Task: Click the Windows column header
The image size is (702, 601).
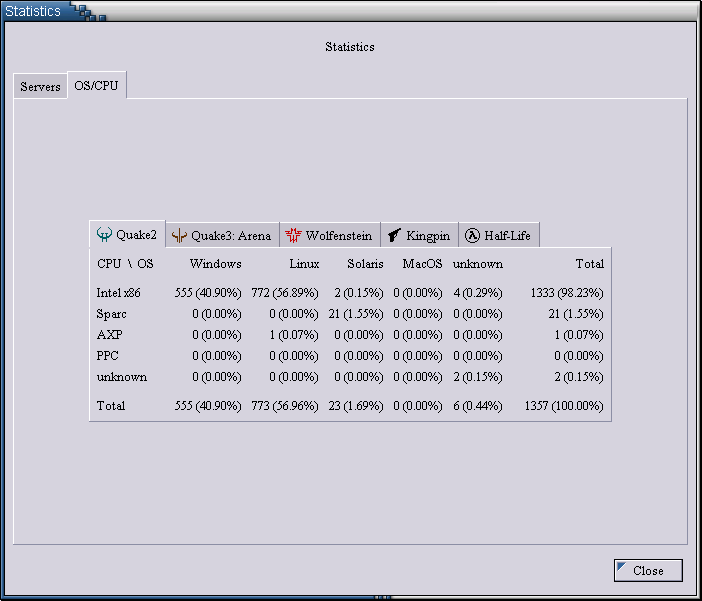Action: coord(215,264)
